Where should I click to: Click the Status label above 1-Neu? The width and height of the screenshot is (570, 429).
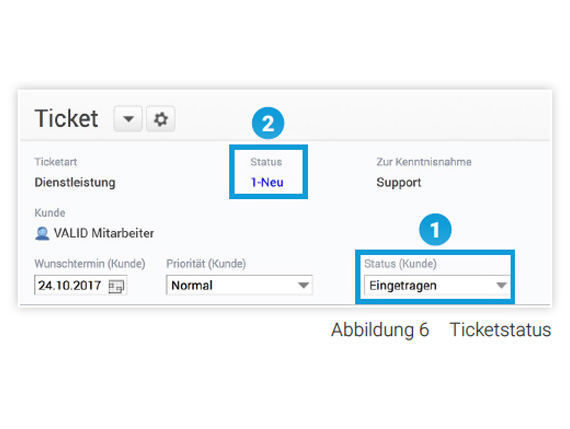point(266,162)
